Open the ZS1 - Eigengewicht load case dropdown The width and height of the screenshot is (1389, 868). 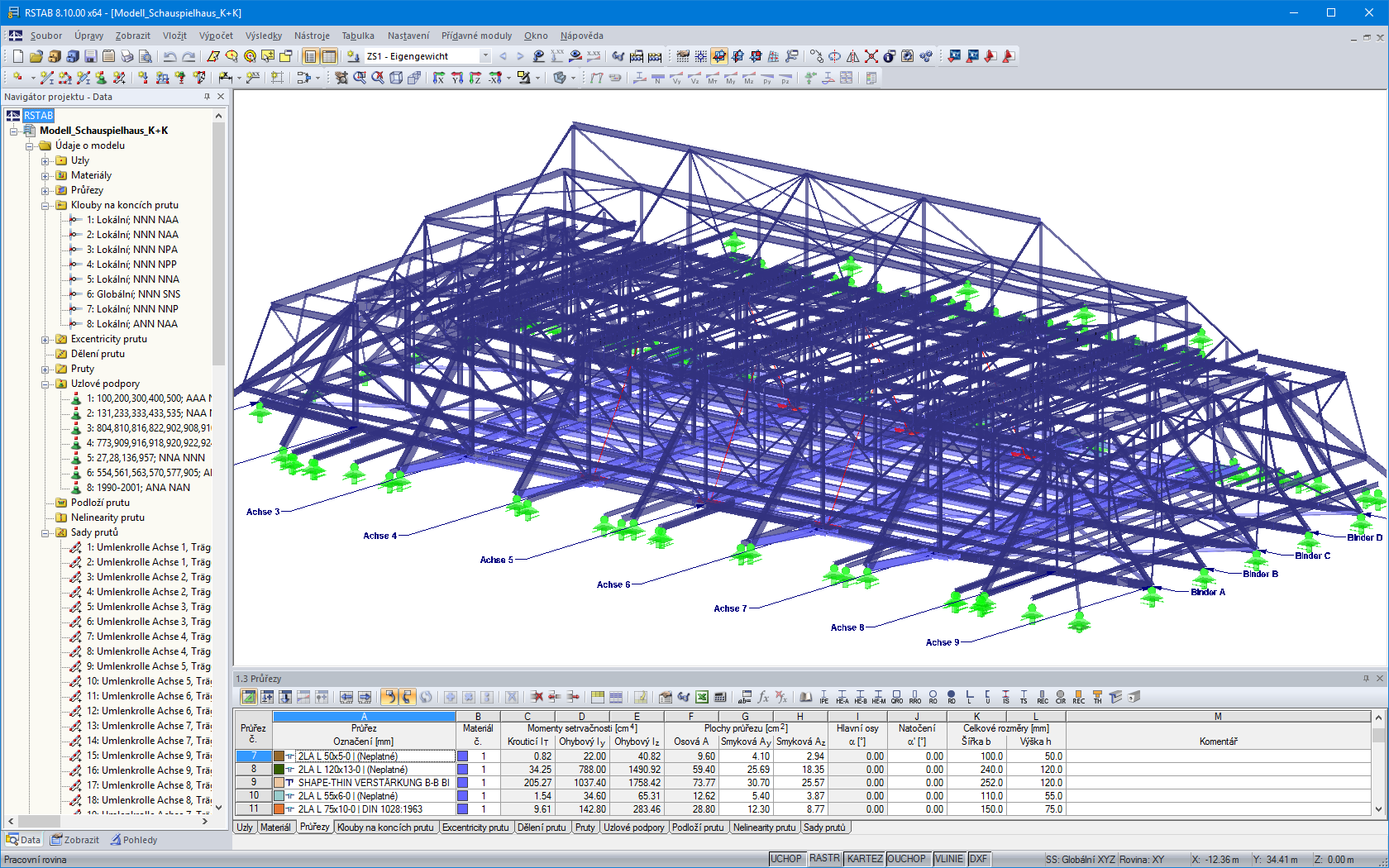click(484, 56)
